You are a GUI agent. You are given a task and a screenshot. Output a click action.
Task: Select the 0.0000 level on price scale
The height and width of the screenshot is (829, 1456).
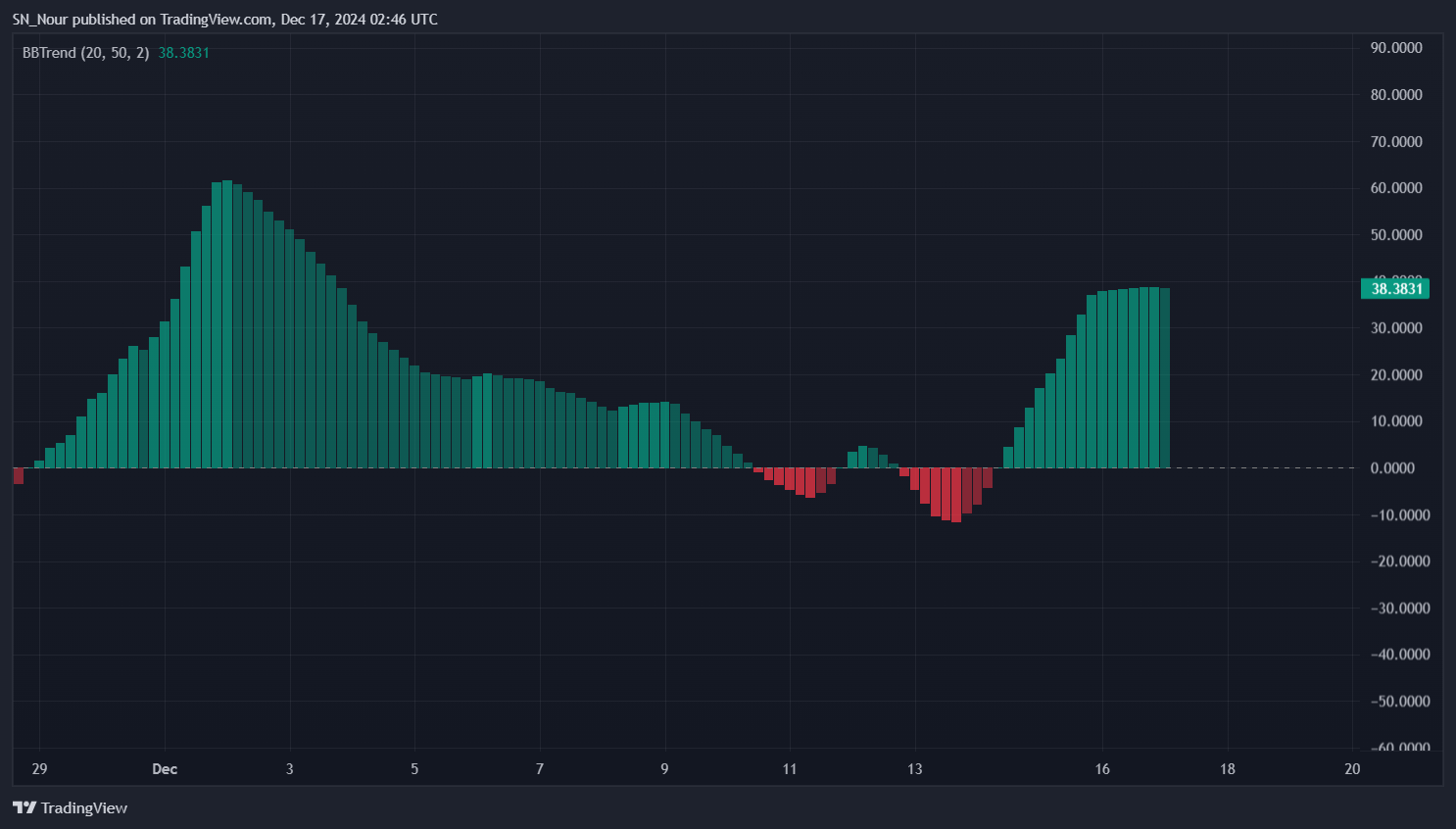(x=1392, y=468)
